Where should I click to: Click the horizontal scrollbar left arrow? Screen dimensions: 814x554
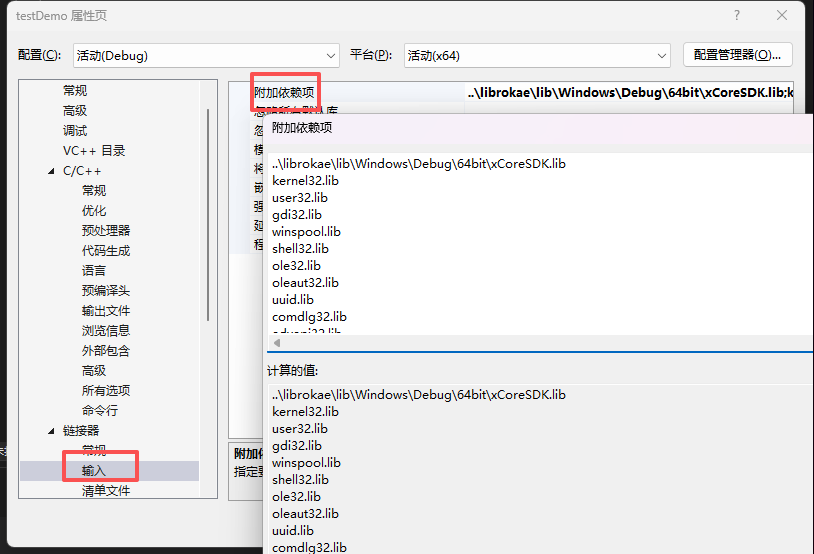(277, 342)
